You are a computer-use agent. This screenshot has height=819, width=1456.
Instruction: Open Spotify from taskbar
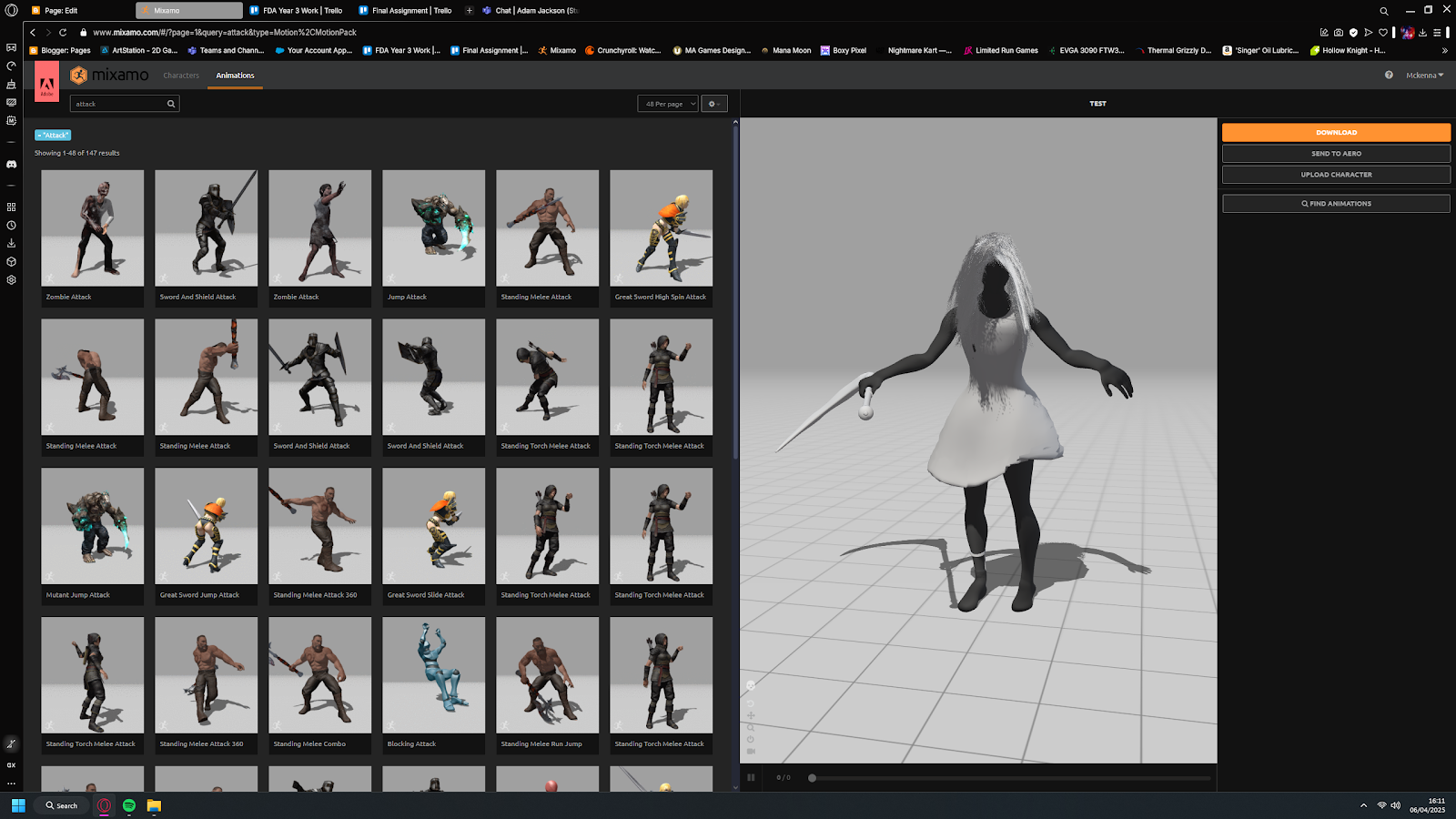[129, 805]
